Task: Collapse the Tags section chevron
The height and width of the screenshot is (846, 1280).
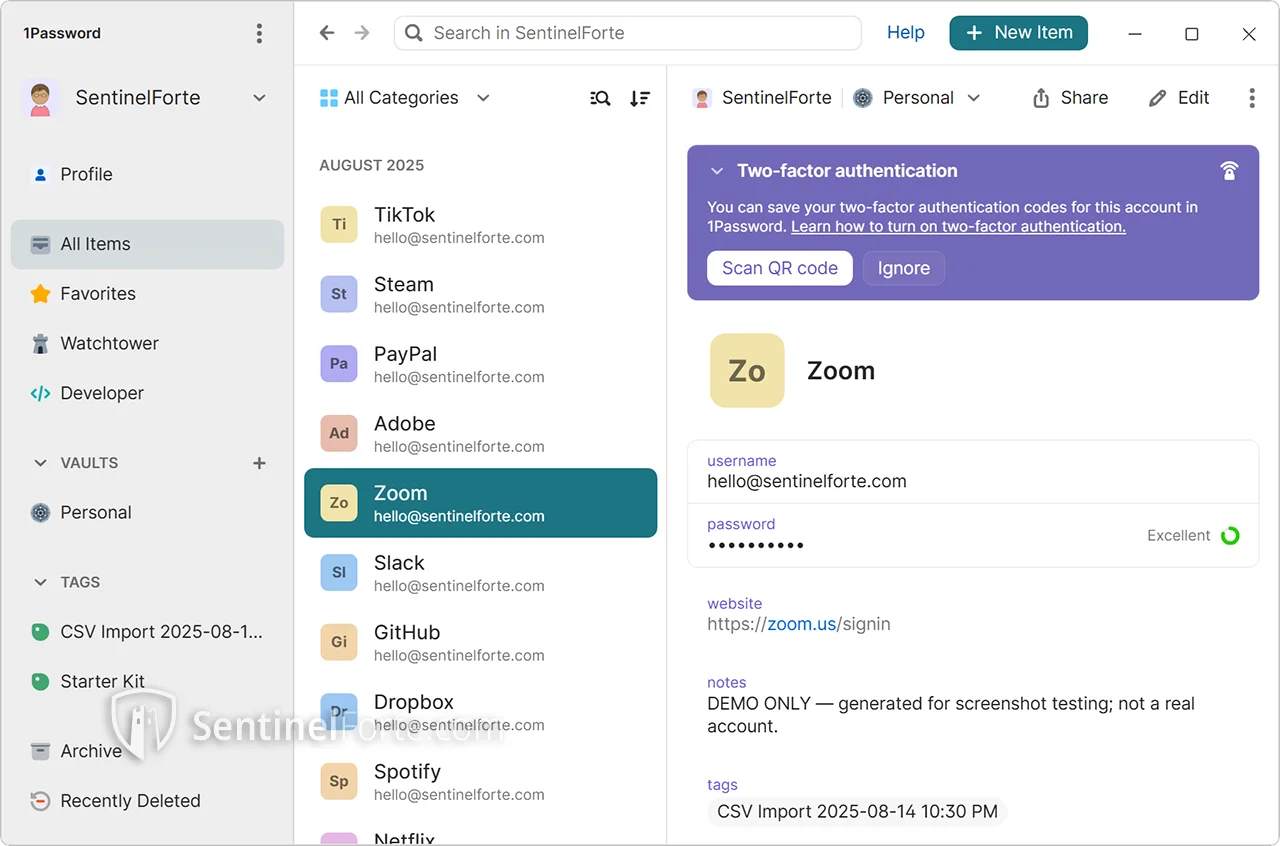Action: tap(40, 582)
